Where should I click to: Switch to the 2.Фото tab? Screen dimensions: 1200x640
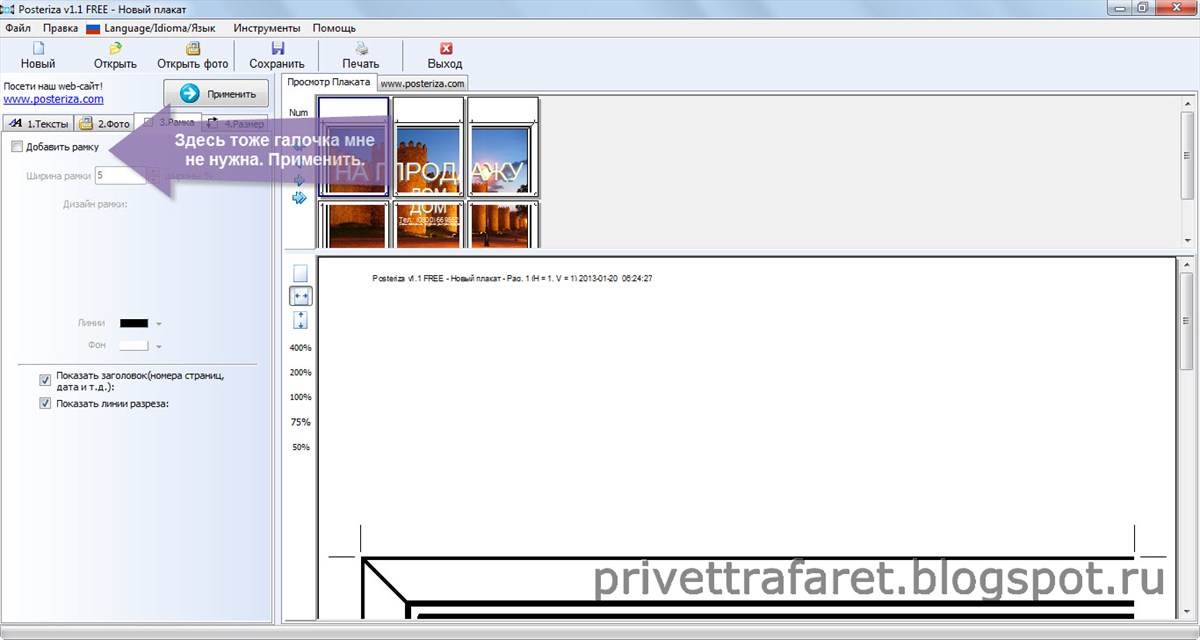[x=105, y=124]
